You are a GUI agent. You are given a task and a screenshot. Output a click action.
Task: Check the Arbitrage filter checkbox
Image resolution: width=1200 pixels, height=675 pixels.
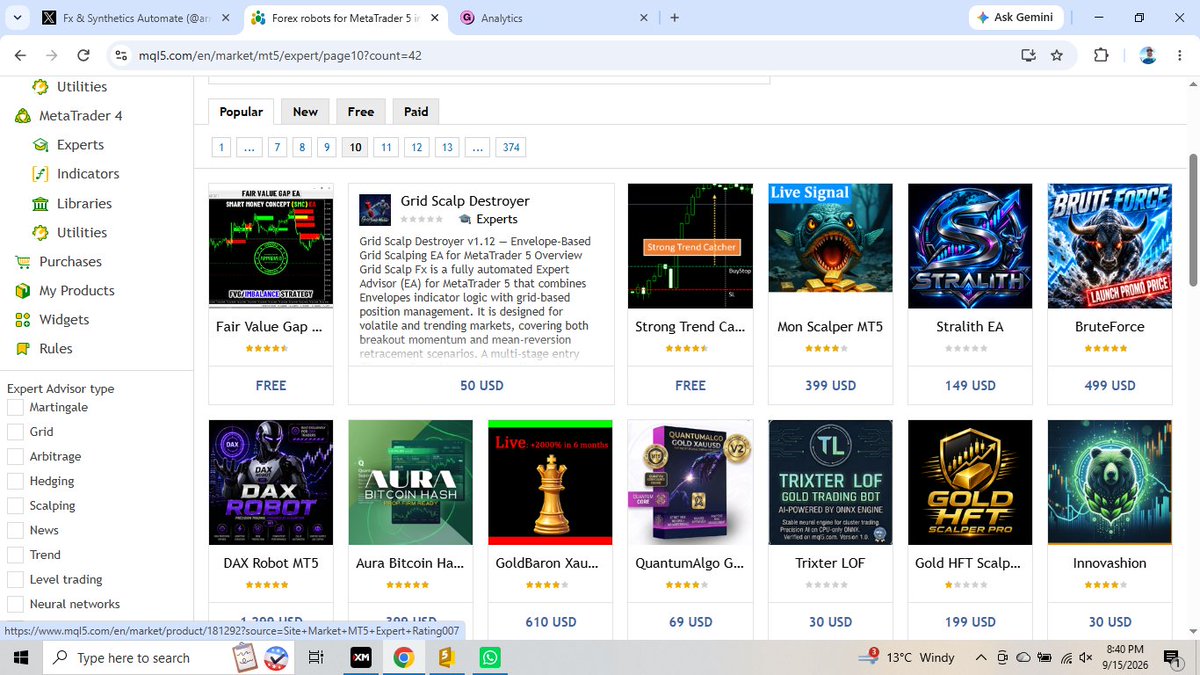click(x=15, y=457)
